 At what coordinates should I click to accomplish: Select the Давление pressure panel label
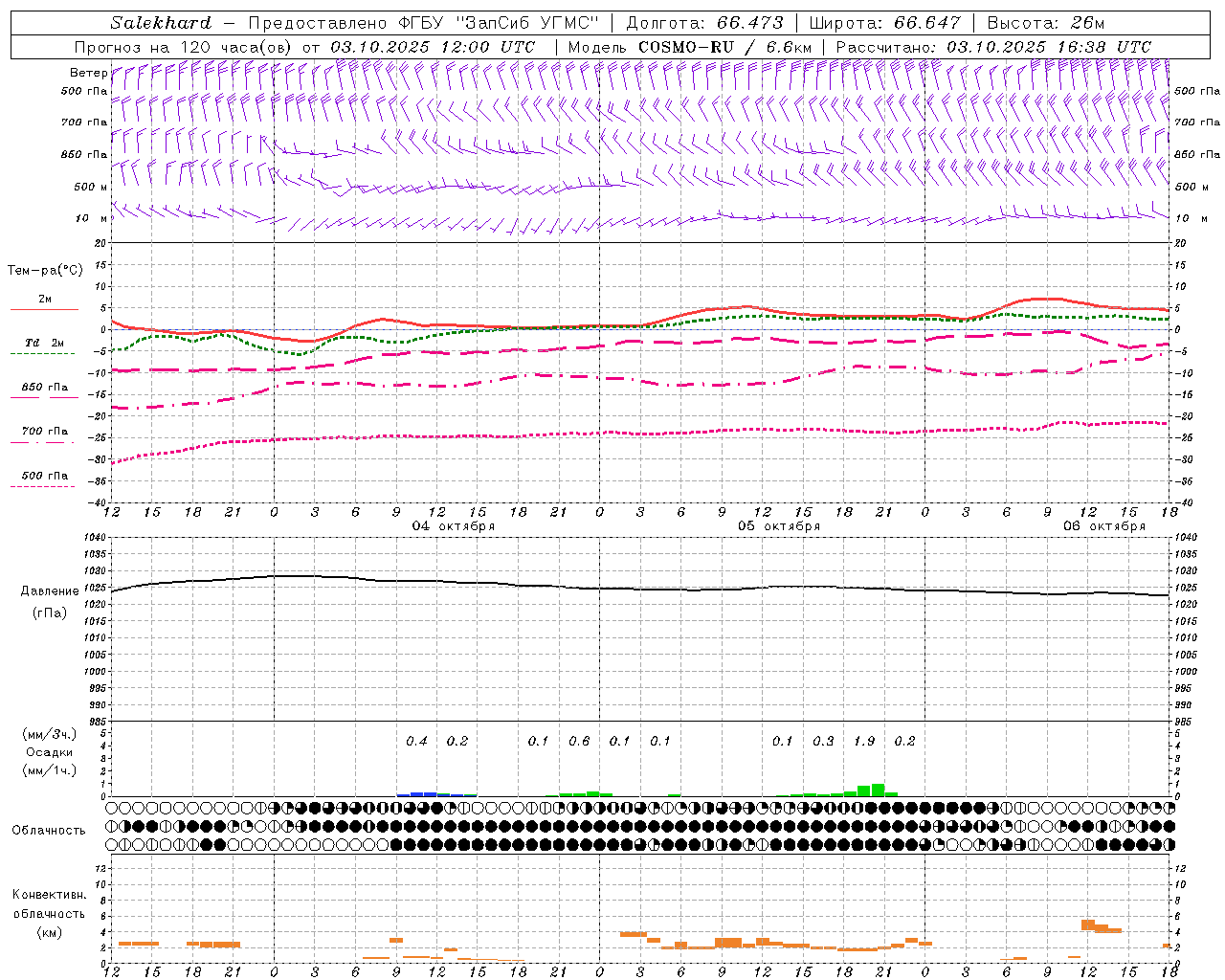pyautogui.click(x=50, y=591)
